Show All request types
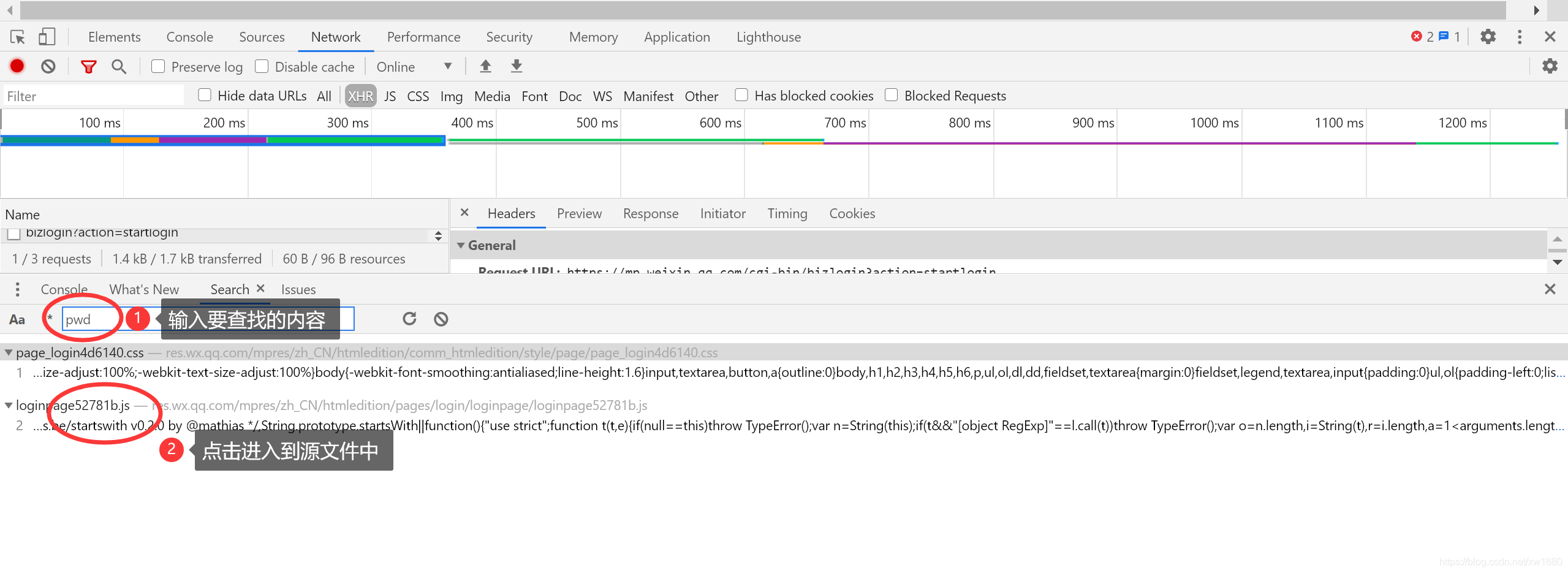This screenshot has width=1568, height=573. (x=324, y=96)
